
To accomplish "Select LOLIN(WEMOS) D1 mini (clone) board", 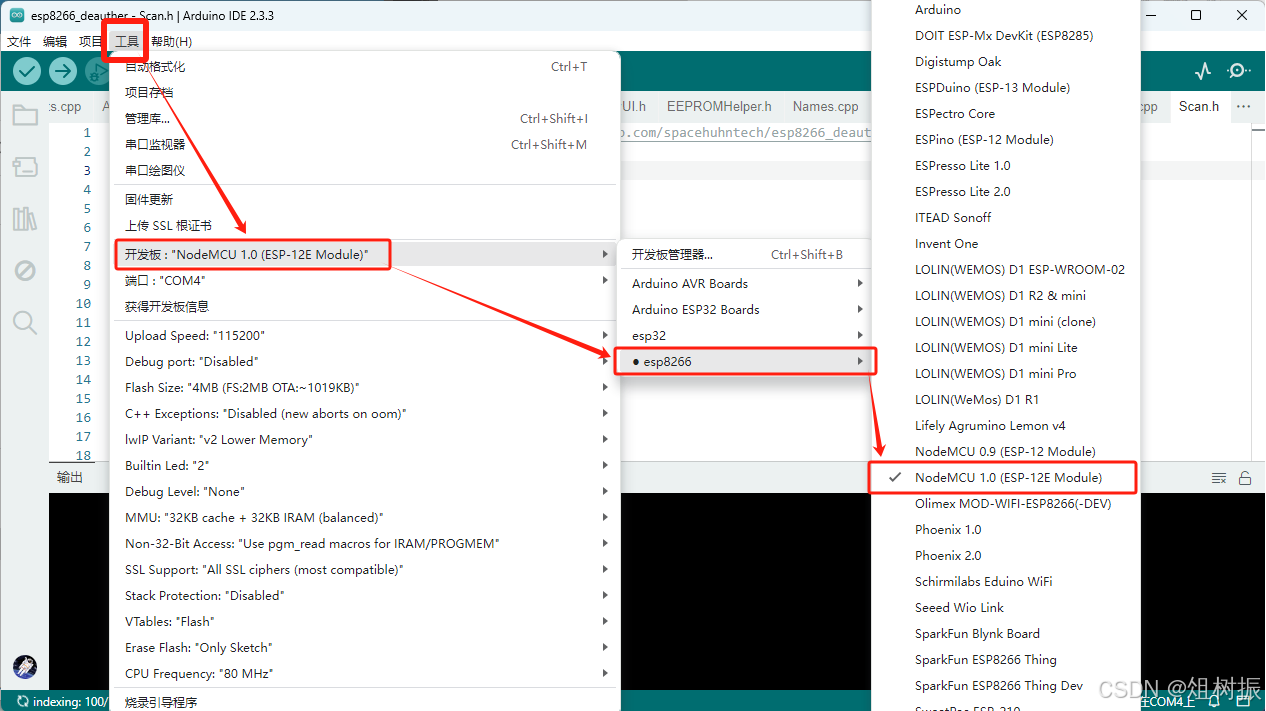I will tap(1005, 321).
